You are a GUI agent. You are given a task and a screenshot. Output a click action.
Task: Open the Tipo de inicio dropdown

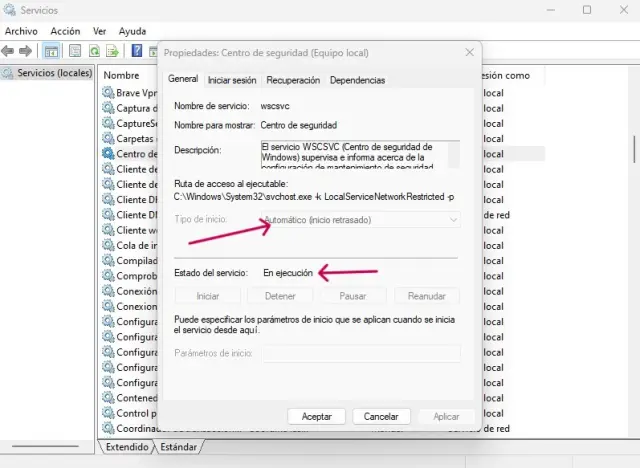(x=360, y=219)
